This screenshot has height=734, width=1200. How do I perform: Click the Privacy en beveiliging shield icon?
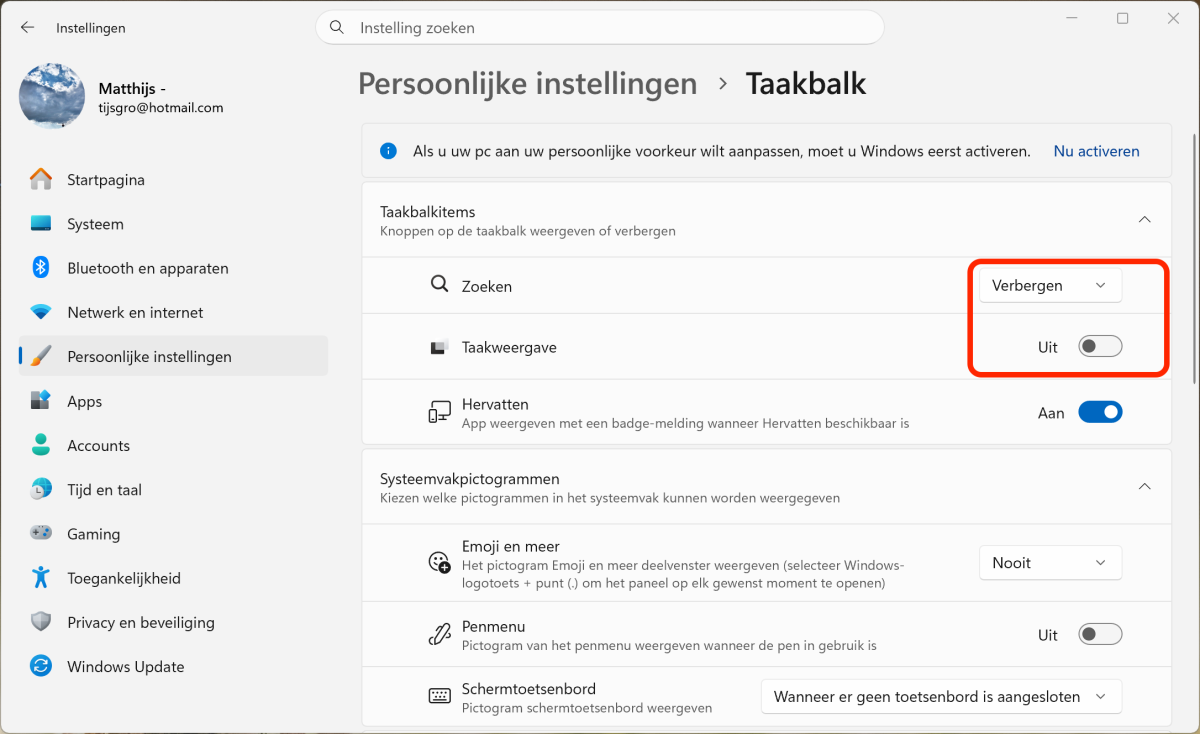click(x=41, y=622)
